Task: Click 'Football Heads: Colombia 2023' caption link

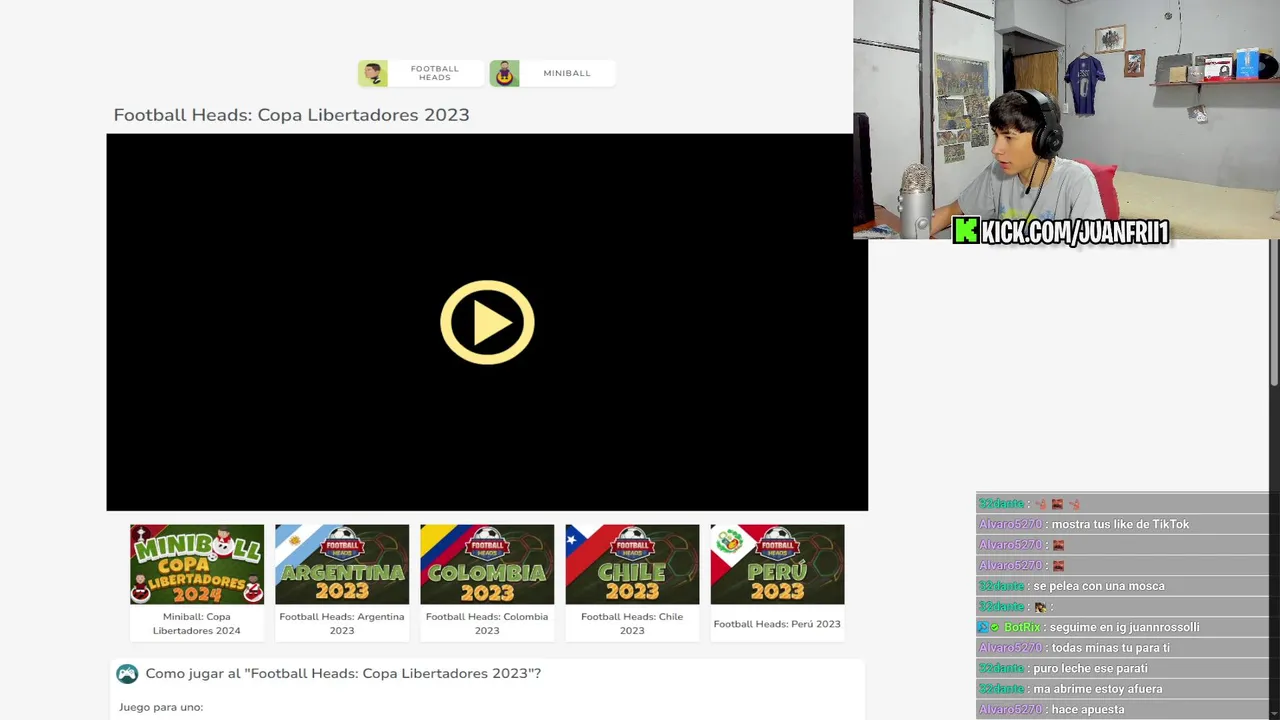Action: tap(487, 623)
